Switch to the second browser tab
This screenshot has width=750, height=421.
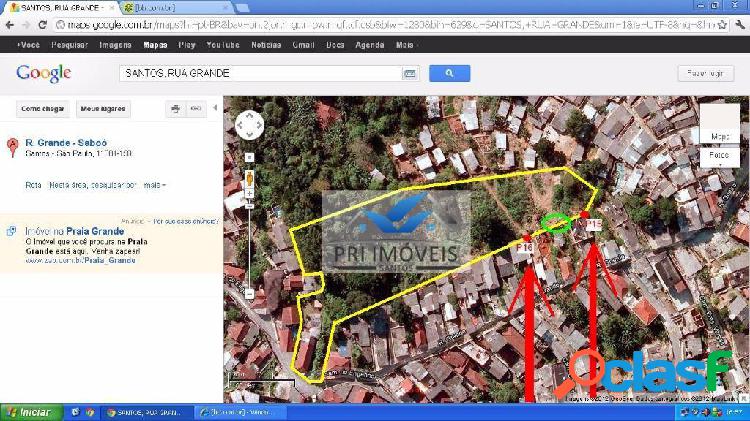click(x=176, y=8)
